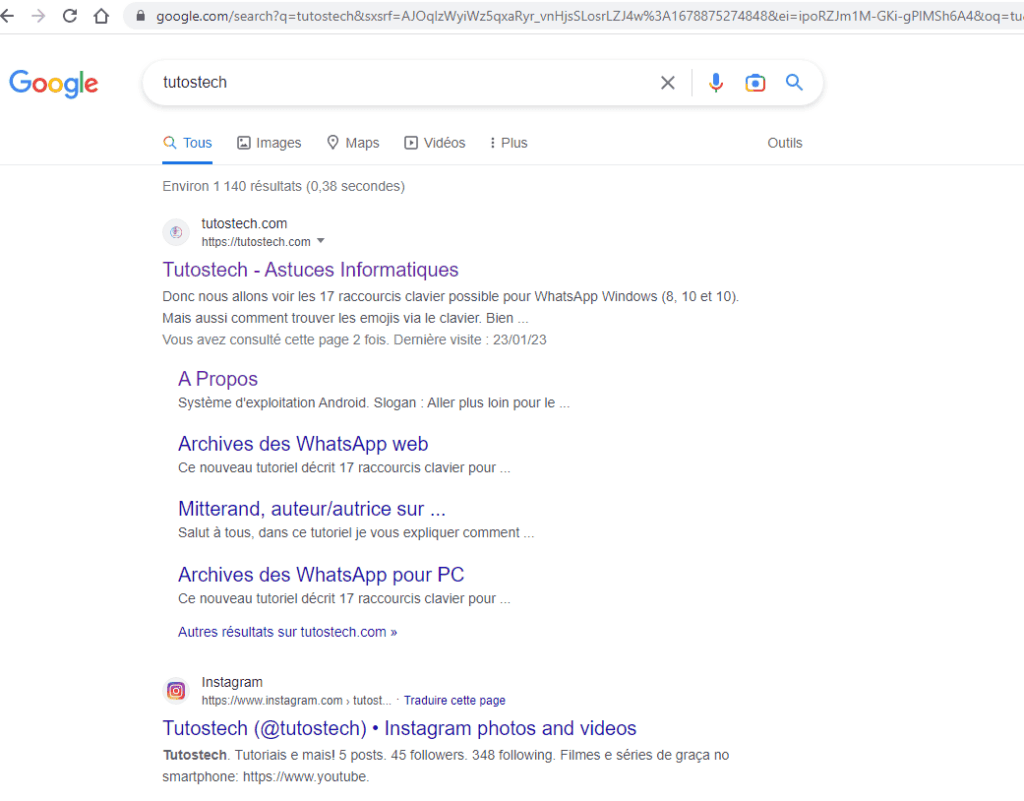Click the tutostech.com site favicon
The height and width of the screenshot is (801, 1024).
point(176,232)
